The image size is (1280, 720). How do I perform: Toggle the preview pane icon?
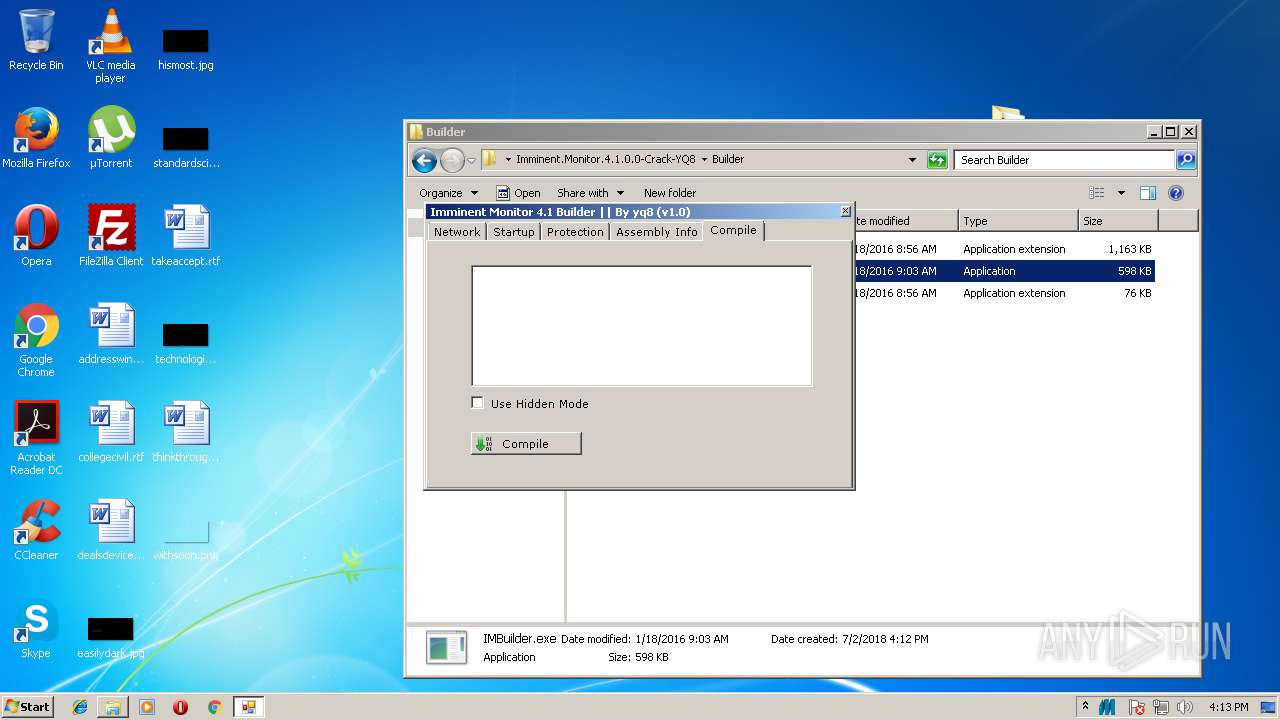1148,193
